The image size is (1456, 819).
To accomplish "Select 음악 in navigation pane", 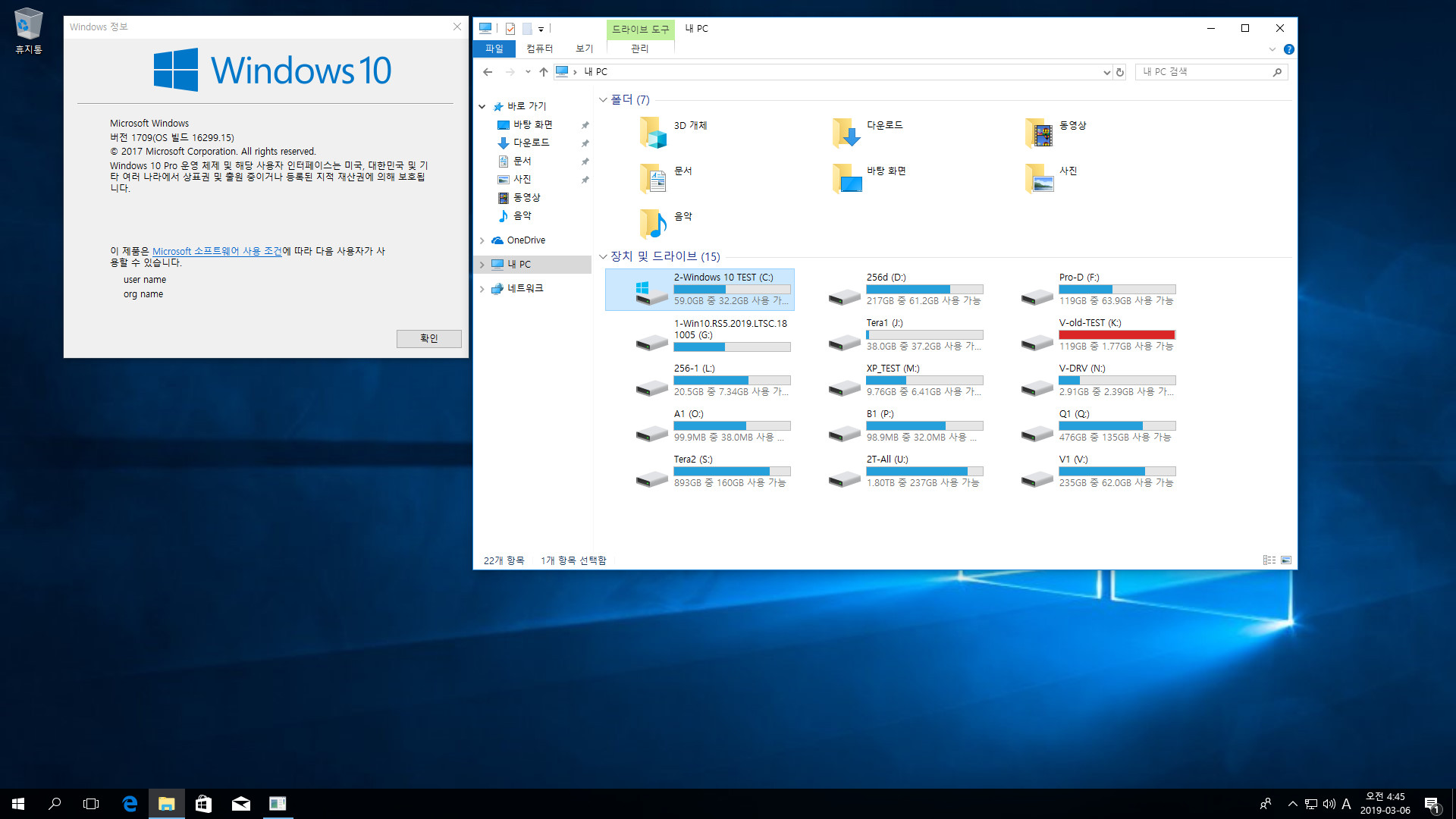I will 522,215.
